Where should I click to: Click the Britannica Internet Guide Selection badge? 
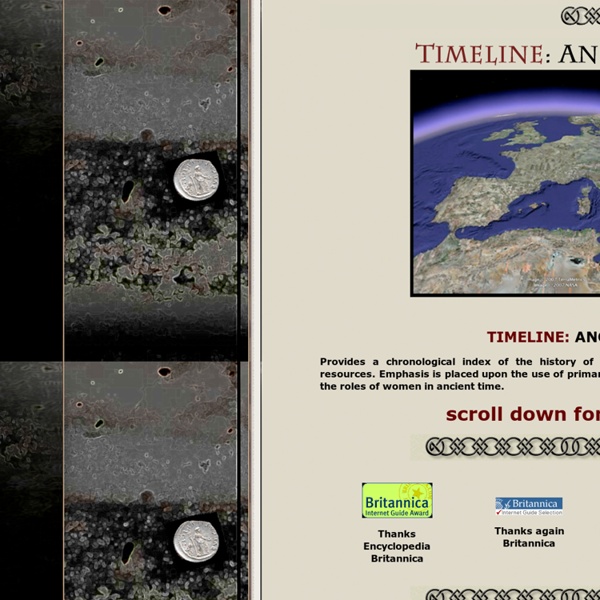(529, 506)
